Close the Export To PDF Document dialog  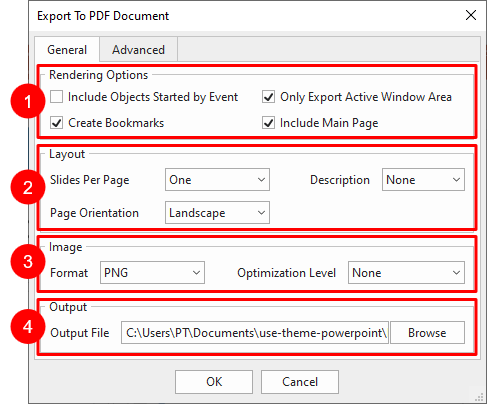[x=471, y=15]
